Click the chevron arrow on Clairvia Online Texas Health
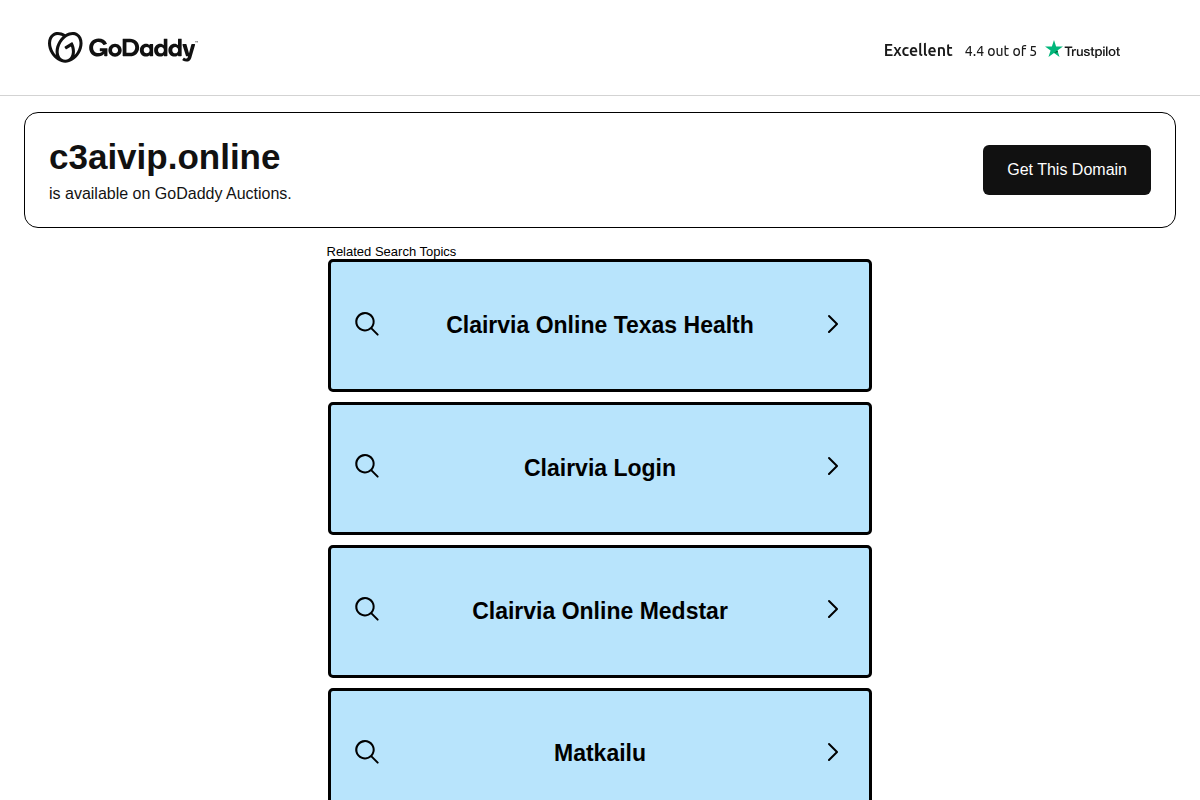The height and width of the screenshot is (800, 1200). click(833, 324)
